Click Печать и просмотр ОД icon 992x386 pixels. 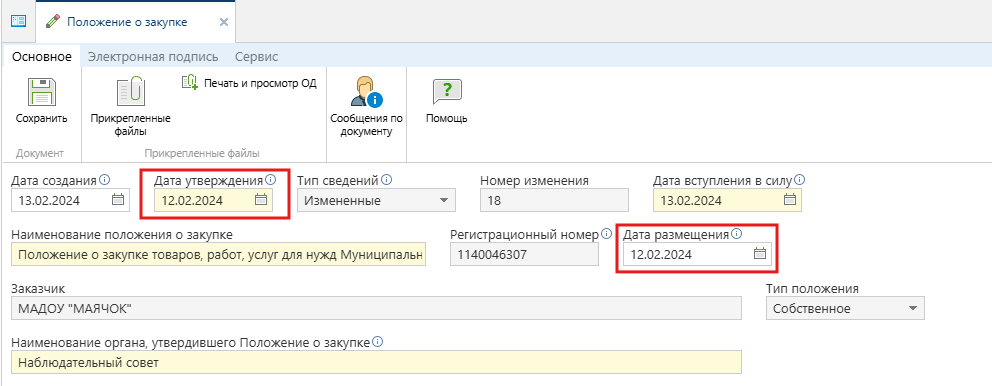(190, 82)
